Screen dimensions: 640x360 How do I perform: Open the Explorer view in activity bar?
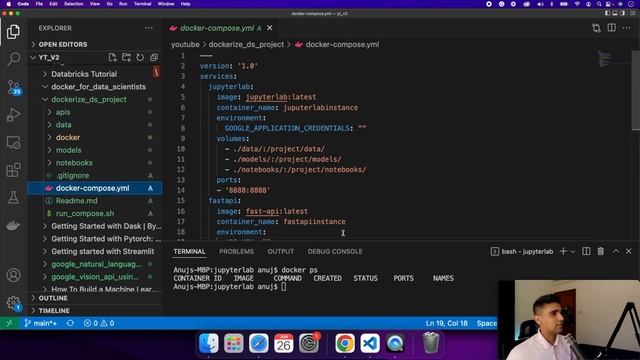click(13, 31)
